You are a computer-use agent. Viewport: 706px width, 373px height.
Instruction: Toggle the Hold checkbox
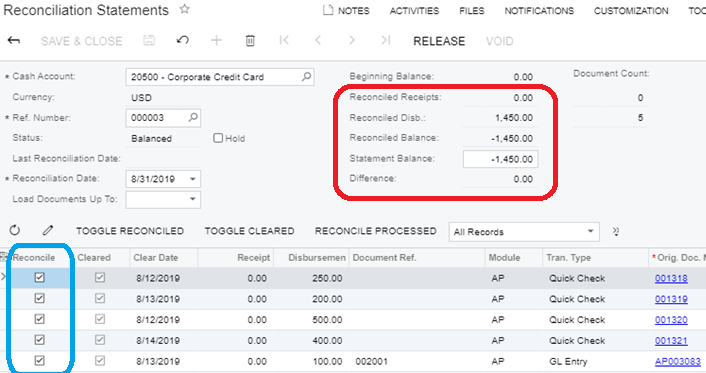coord(218,138)
